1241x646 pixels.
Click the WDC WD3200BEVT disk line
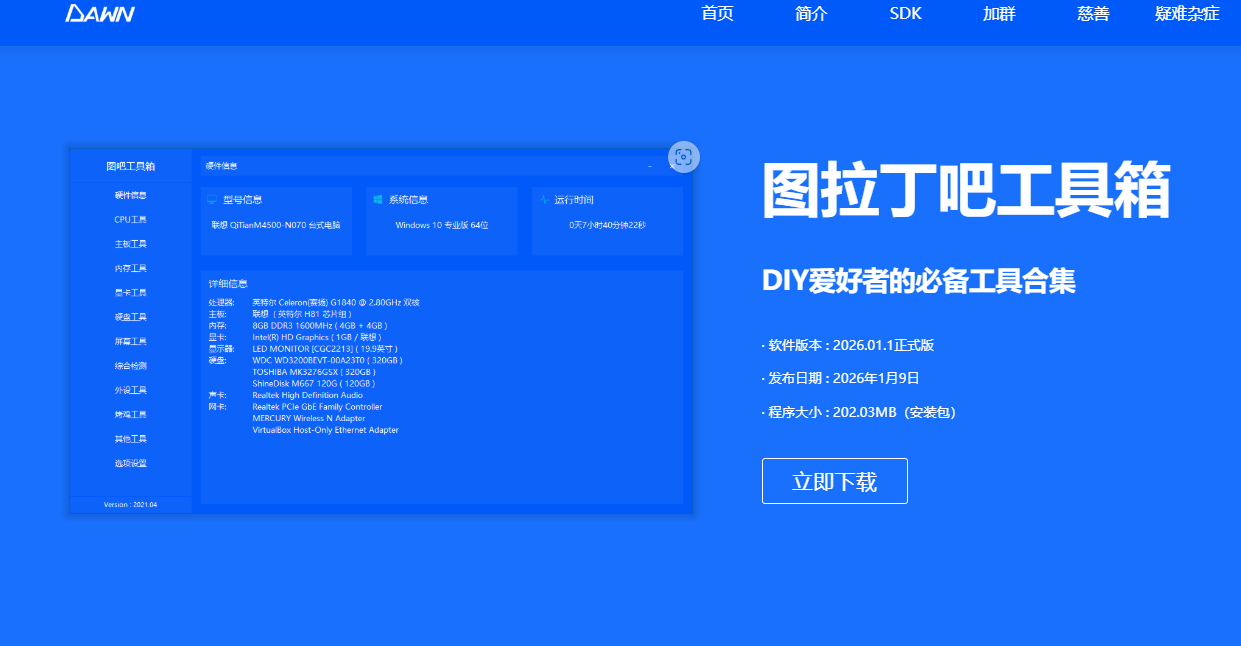click(x=328, y=360)
